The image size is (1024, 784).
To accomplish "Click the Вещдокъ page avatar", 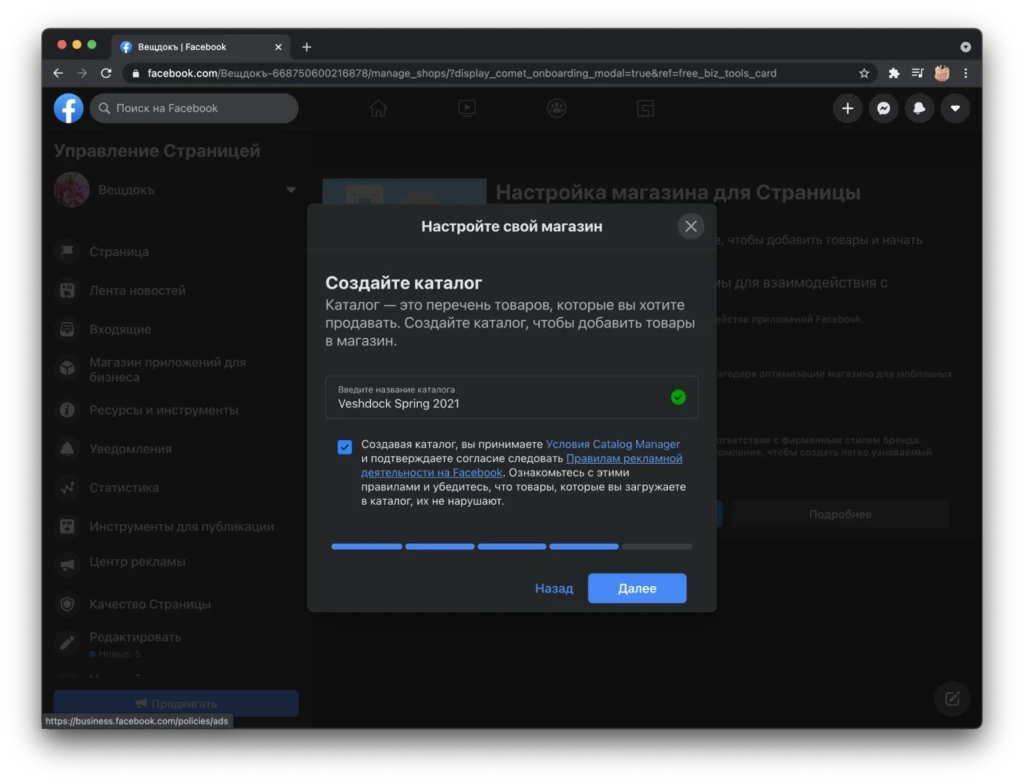I will click(72, 190).
